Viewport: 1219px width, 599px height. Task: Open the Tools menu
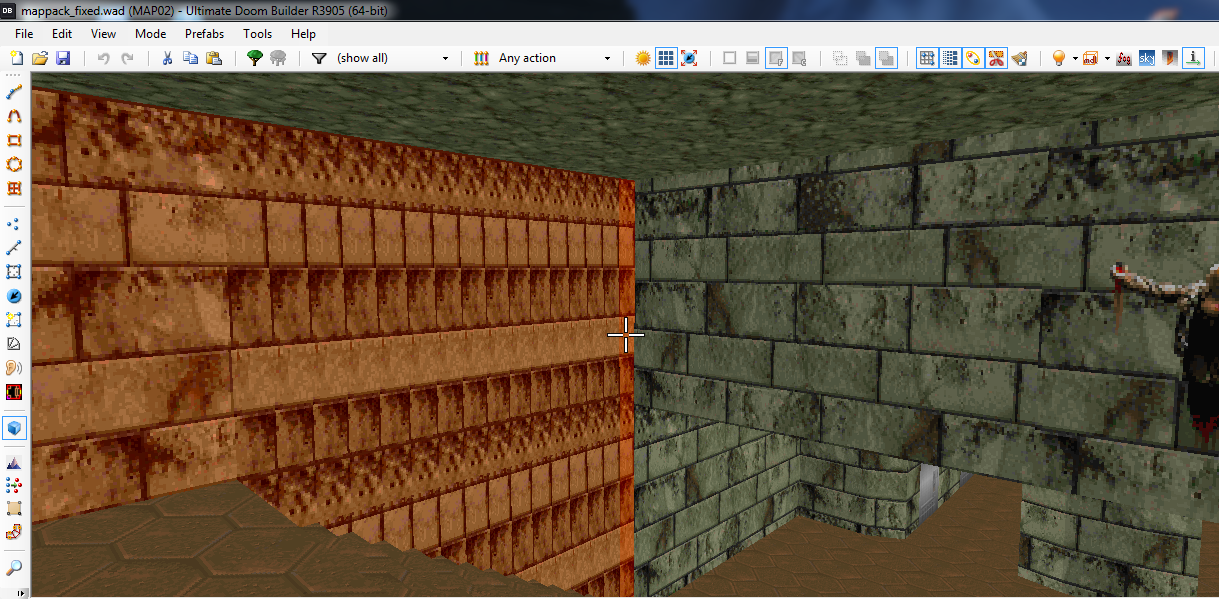tap(257, 33)
